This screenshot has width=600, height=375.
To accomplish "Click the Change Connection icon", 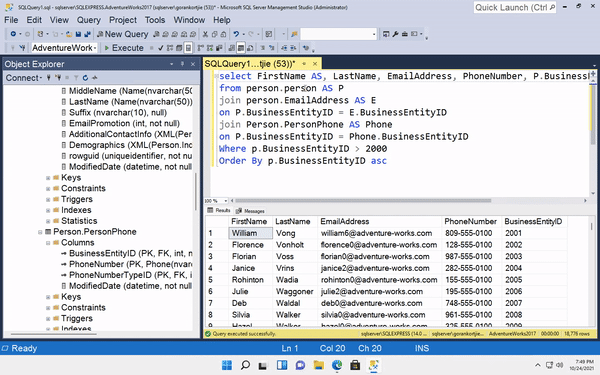I will [22, 48].
